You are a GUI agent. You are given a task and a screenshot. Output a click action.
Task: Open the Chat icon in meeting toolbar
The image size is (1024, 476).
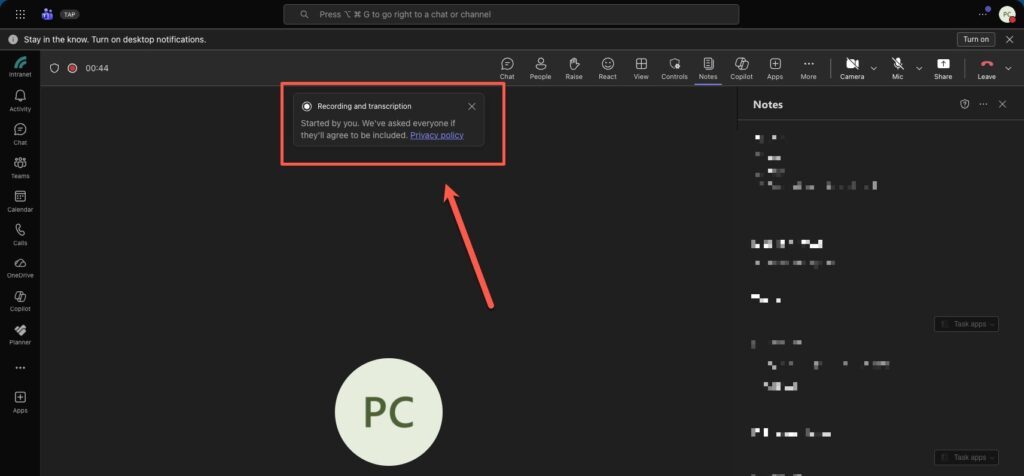507,67
